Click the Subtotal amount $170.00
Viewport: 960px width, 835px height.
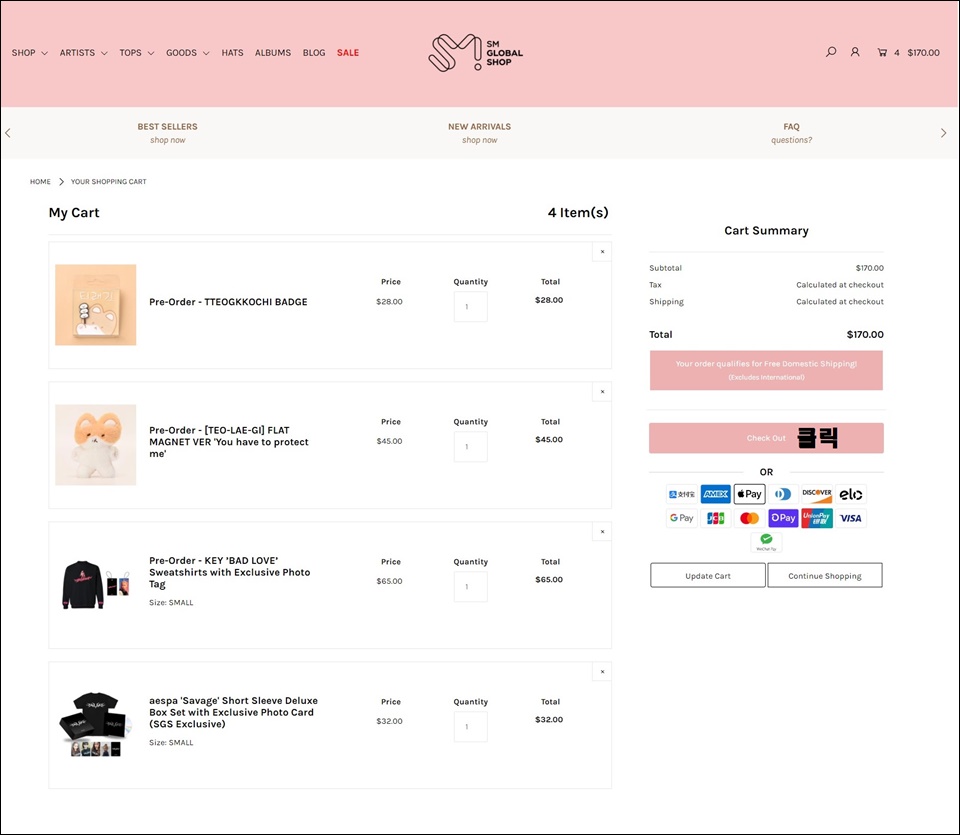click(x=869, y=268)
